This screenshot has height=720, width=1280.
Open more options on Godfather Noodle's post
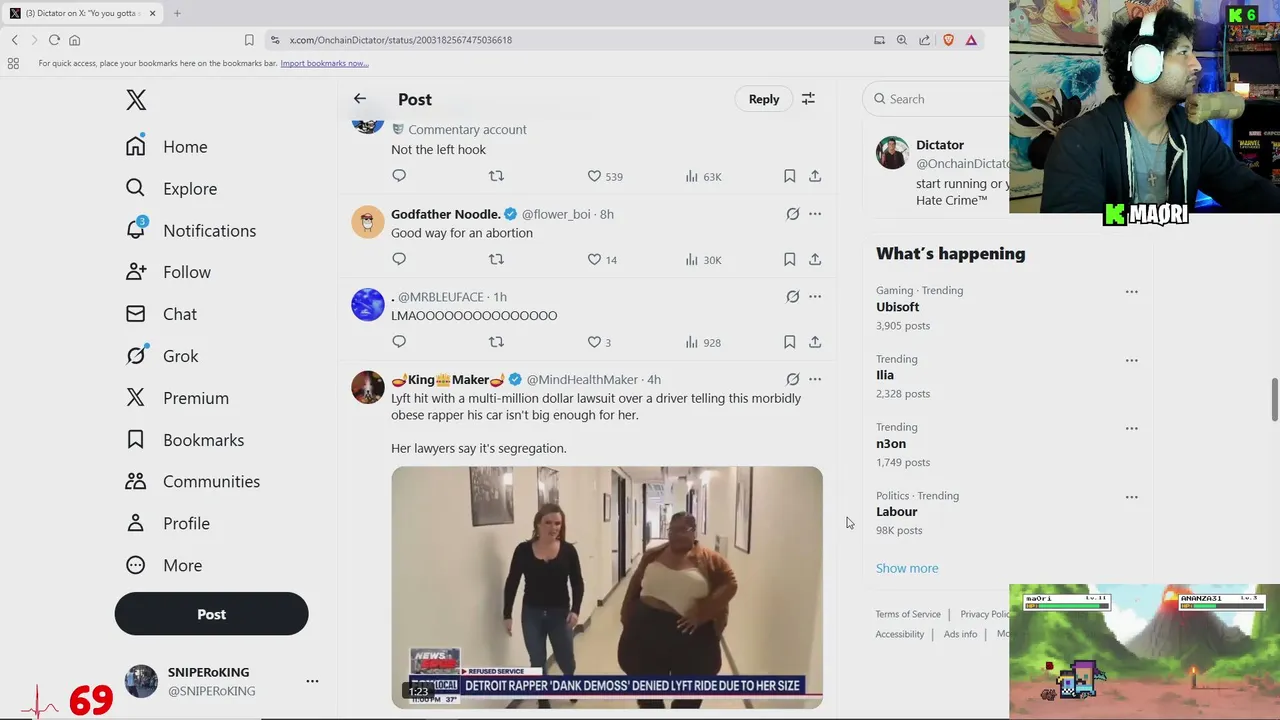(815, 214)
